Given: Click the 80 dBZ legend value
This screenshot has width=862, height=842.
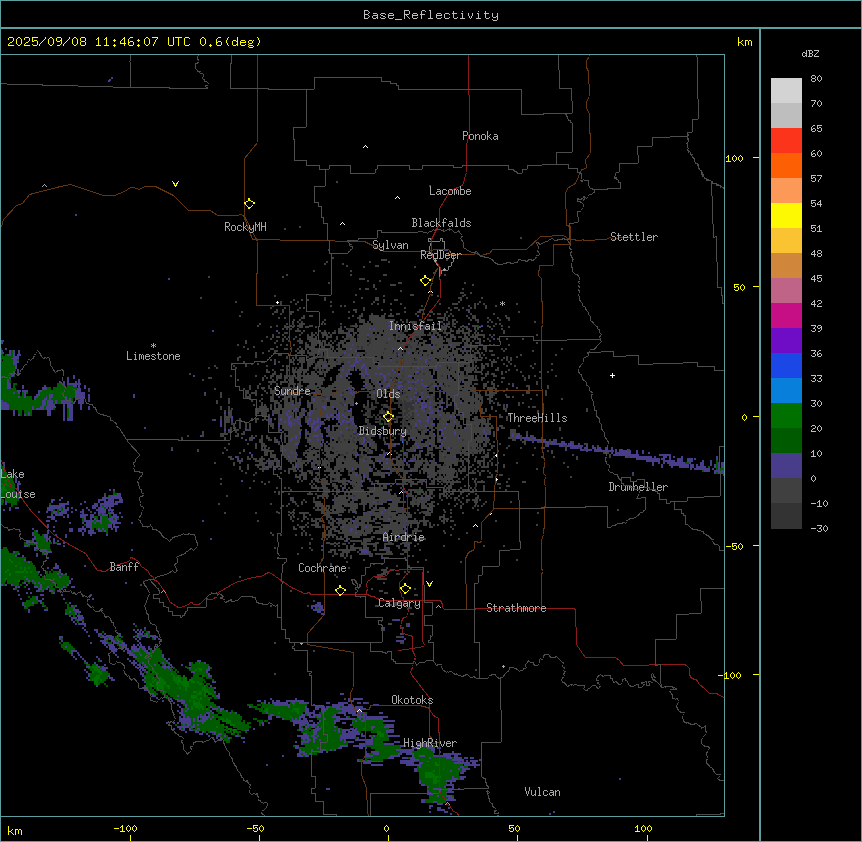Looking at the screenshot, I should (816, 79).
